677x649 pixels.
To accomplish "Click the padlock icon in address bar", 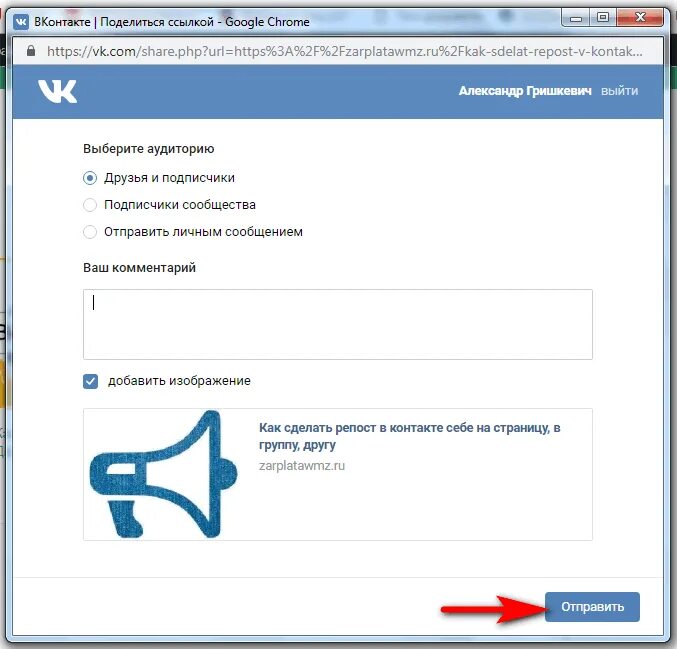I will pos(31,51).
